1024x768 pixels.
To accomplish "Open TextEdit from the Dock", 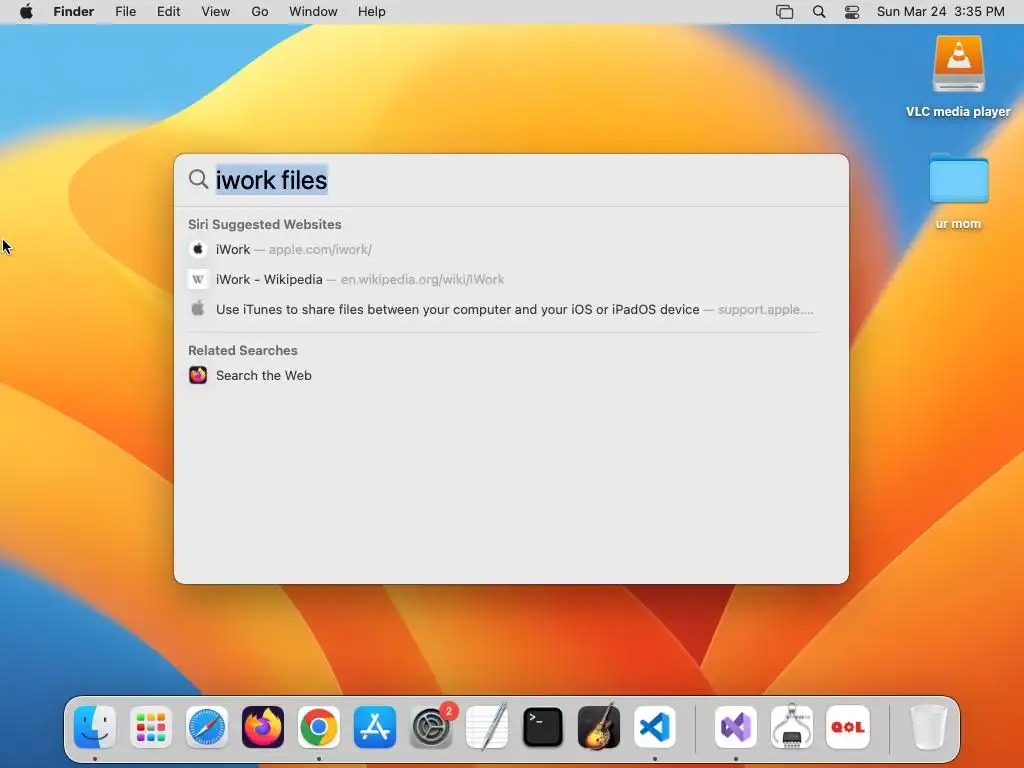I will [x=487, y=727].
